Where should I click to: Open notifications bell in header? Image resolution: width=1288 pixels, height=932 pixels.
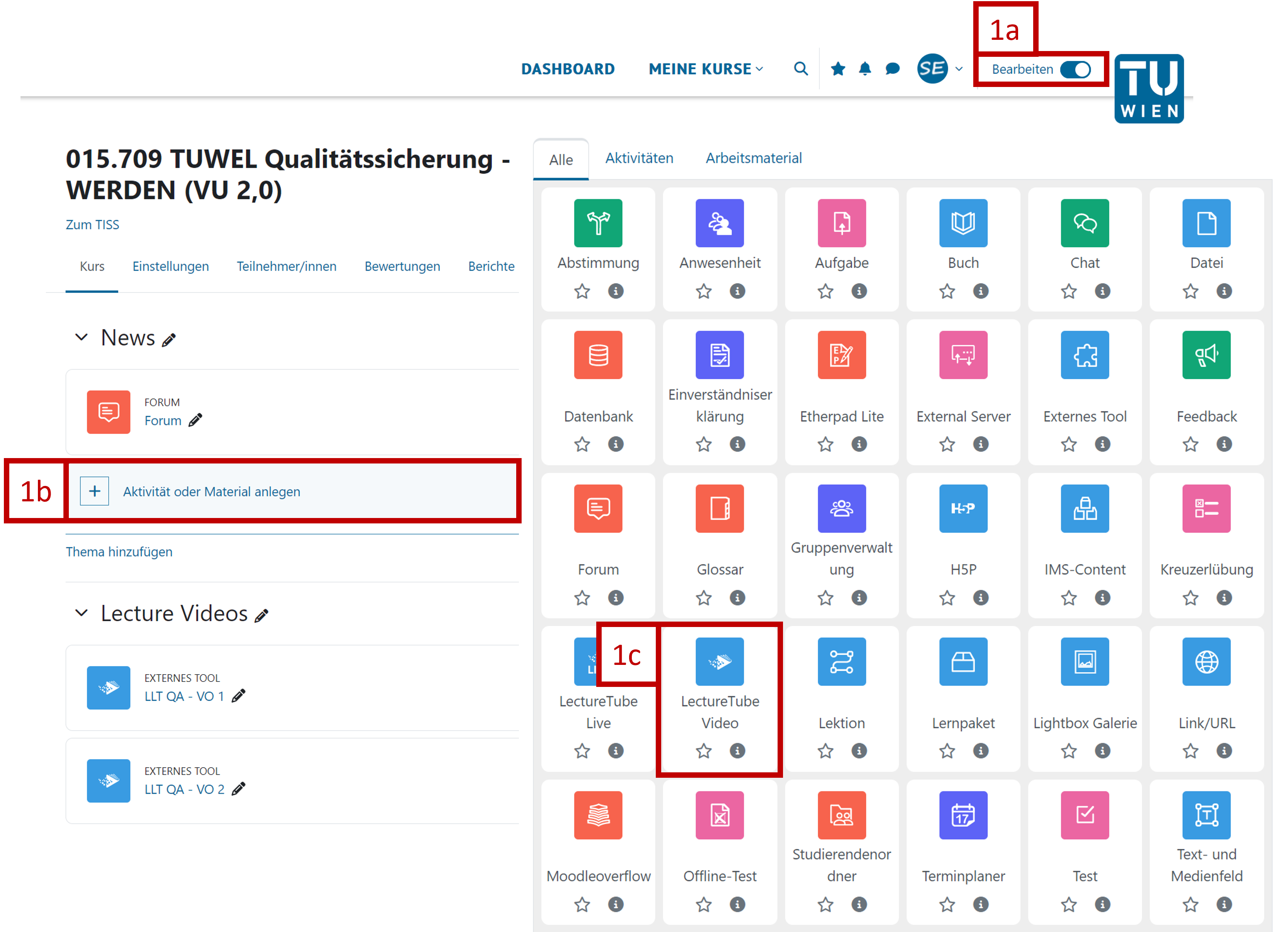point(864,69)
